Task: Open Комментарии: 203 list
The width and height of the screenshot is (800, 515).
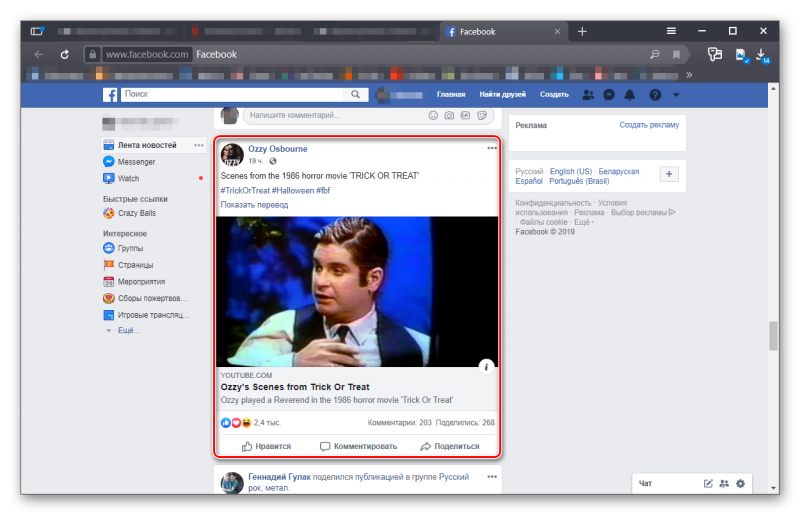Action: click(399, 423)
